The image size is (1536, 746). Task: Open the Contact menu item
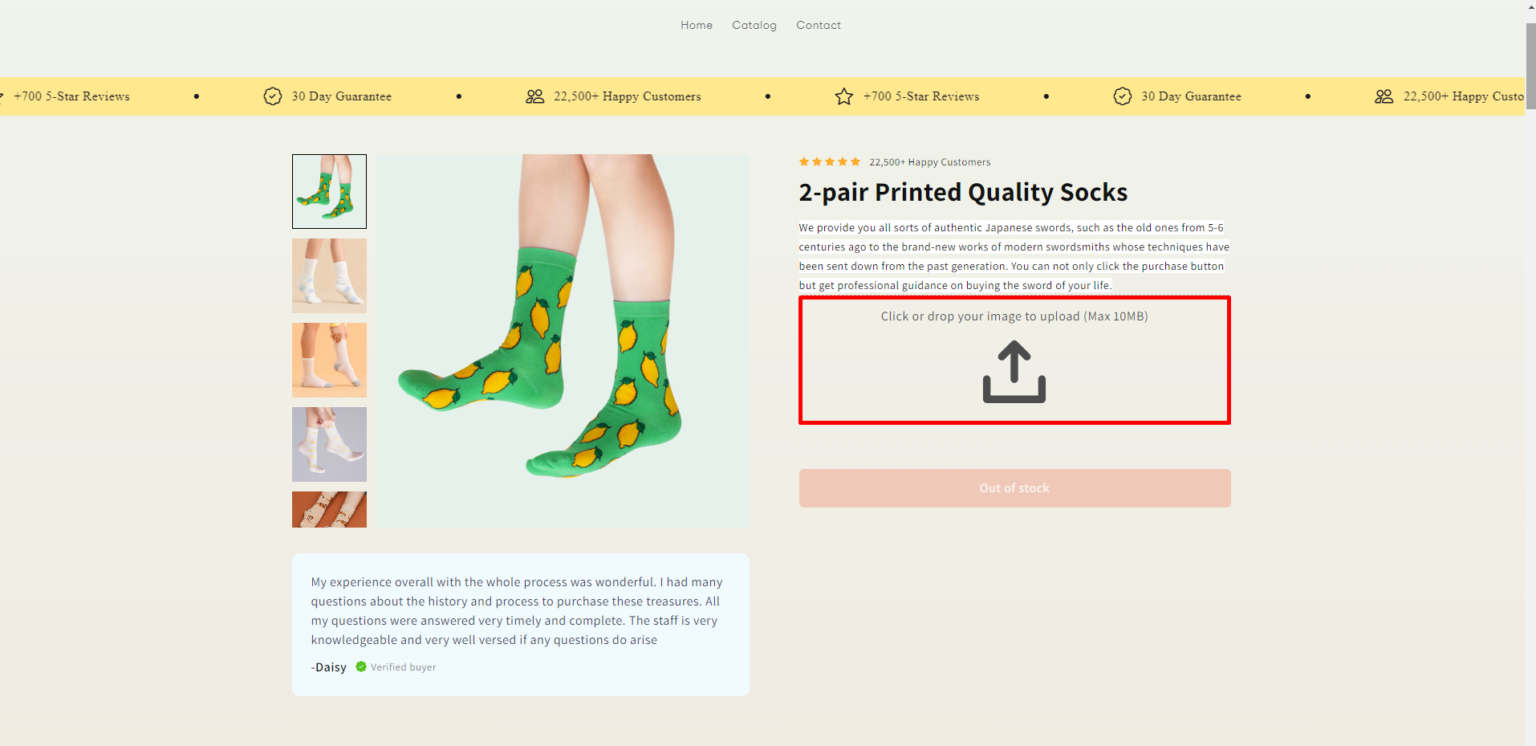click(x=818, y=25)
